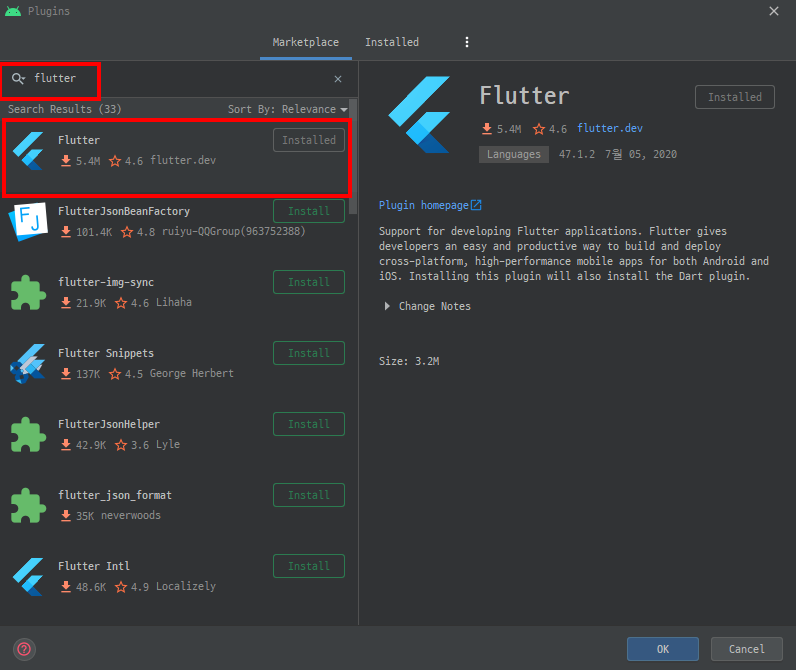The width and height of the screenshot is (796, 670).
Task: Click the Lihaha vendor name
Action: click(x=174, y=303)
